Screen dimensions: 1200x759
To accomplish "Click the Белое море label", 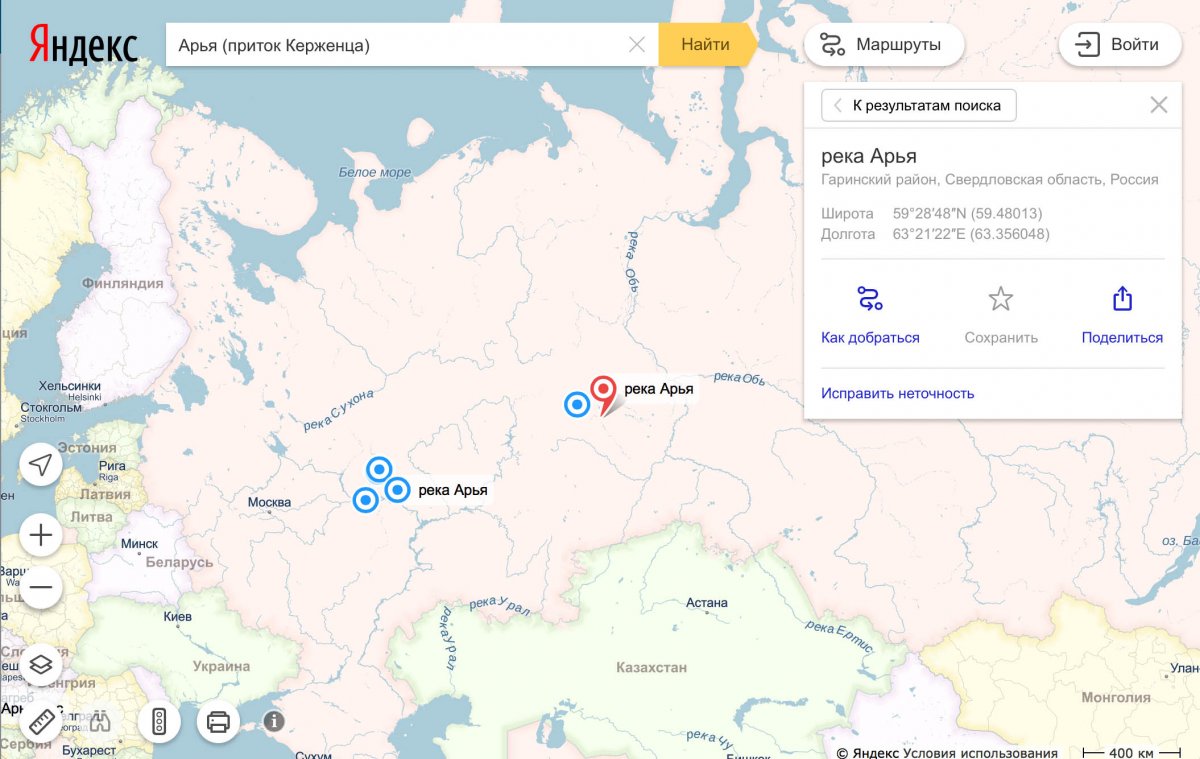I will [375, 172].
